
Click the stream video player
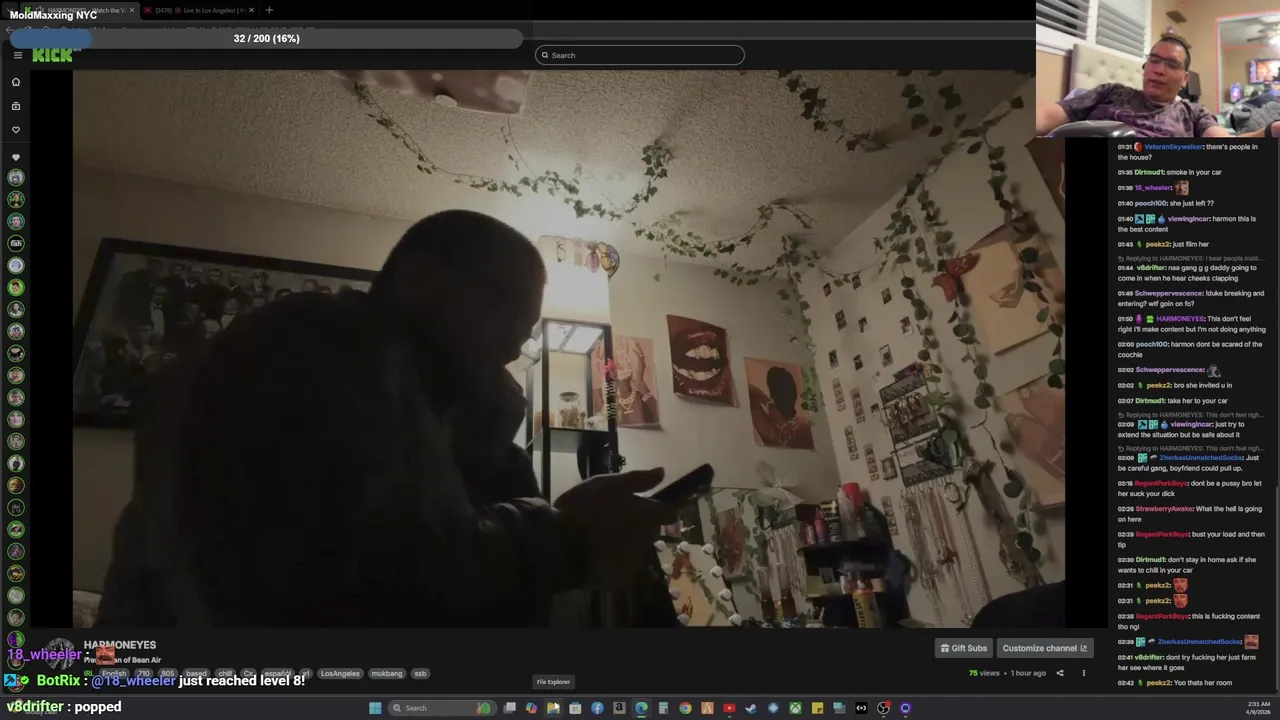pos(568,349)
